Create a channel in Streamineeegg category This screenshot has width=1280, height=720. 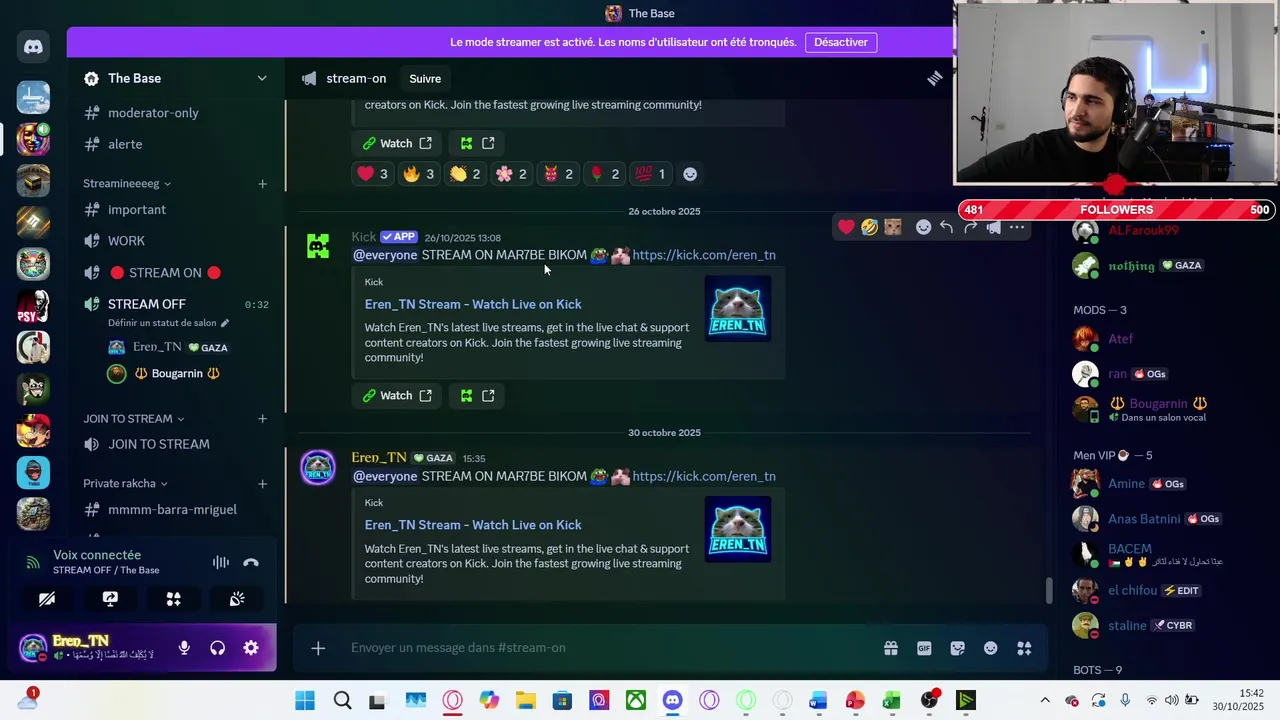(x=262, y=184)
